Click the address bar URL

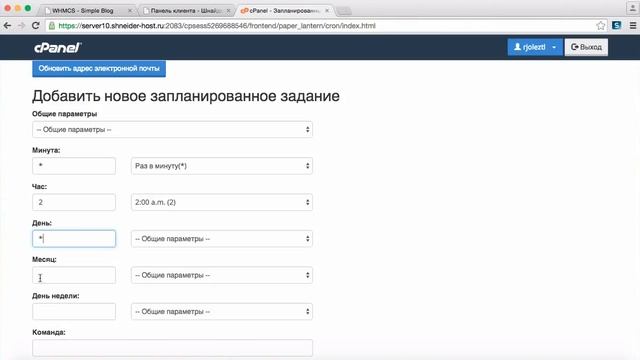click(216, 26)
